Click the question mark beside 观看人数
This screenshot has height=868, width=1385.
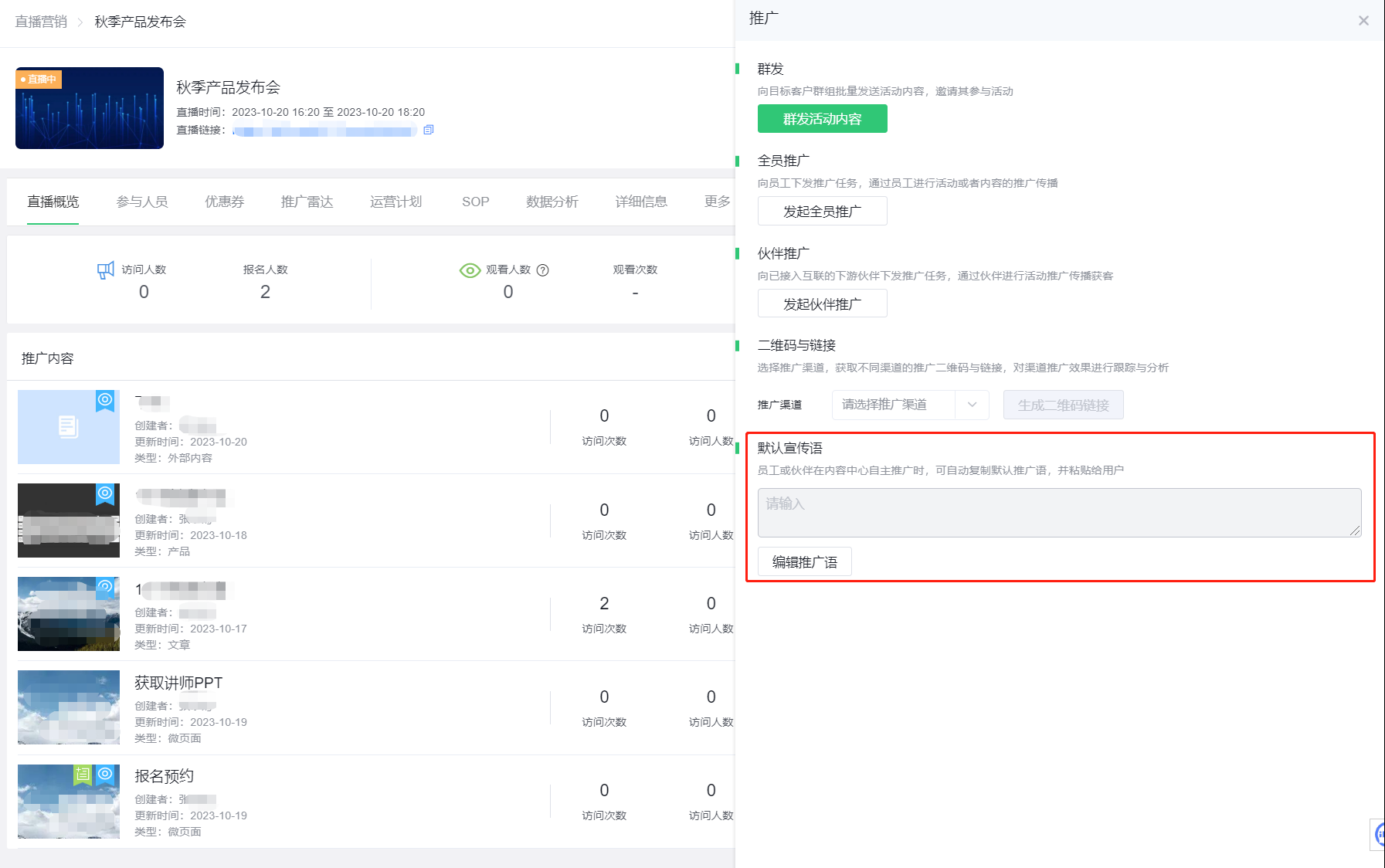pos(544,270)
